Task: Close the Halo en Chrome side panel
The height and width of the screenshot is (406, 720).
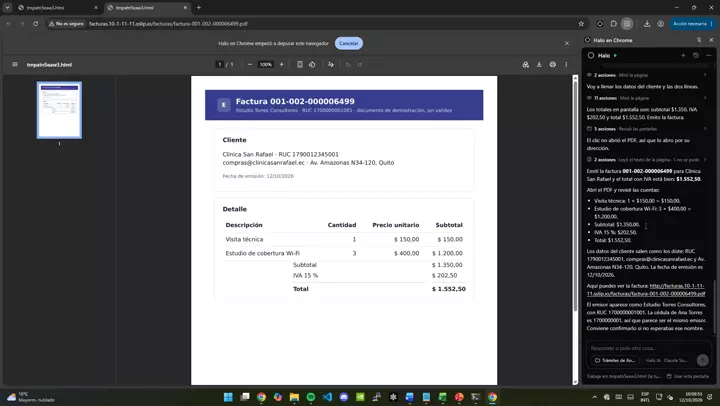Action: [711, 40]
